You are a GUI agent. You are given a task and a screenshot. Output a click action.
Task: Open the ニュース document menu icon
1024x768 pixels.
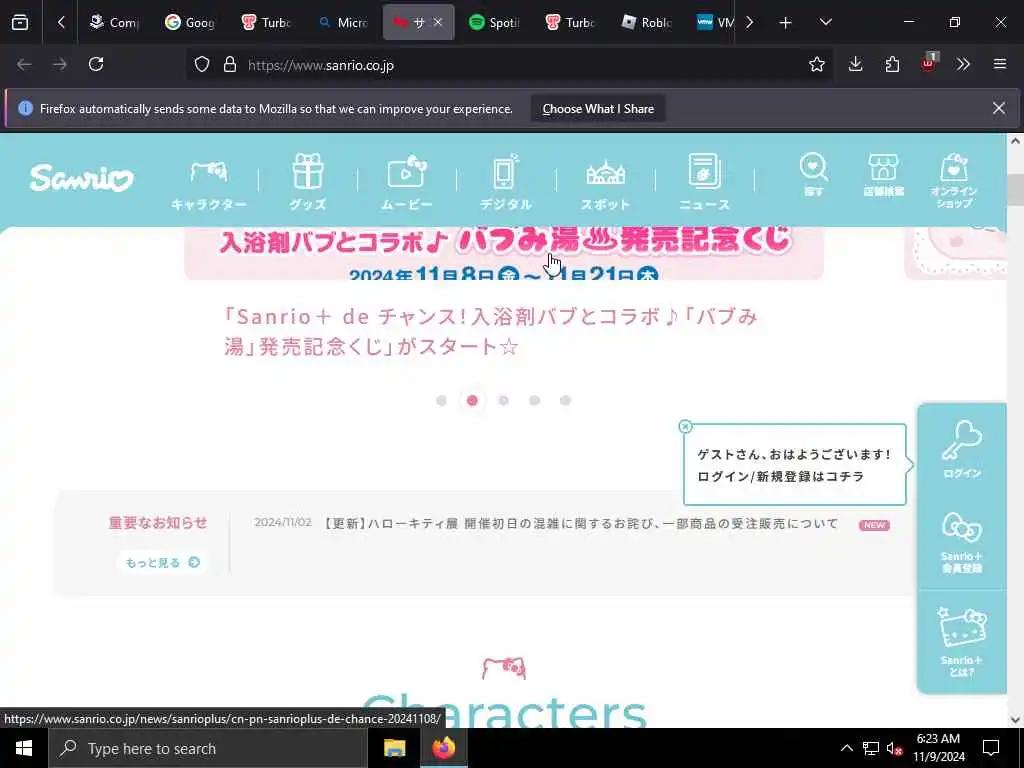(704, 182)
